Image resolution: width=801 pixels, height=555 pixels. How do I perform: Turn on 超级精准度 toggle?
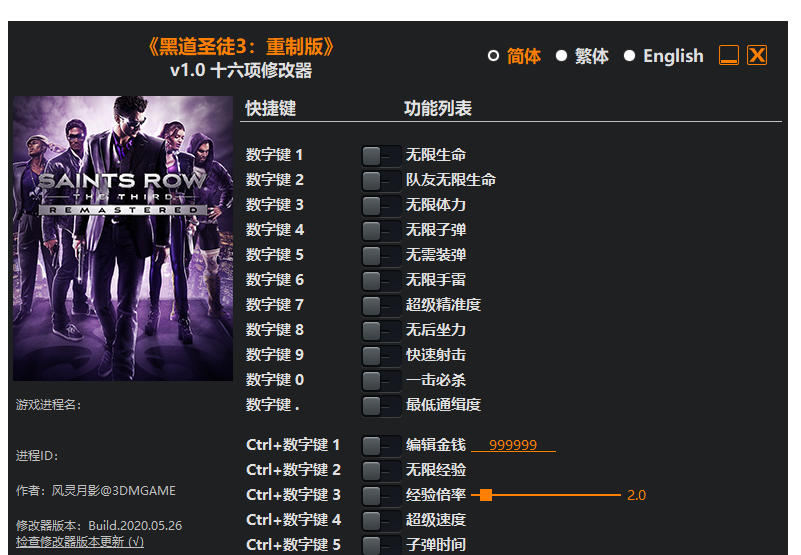tap(381, 306)
